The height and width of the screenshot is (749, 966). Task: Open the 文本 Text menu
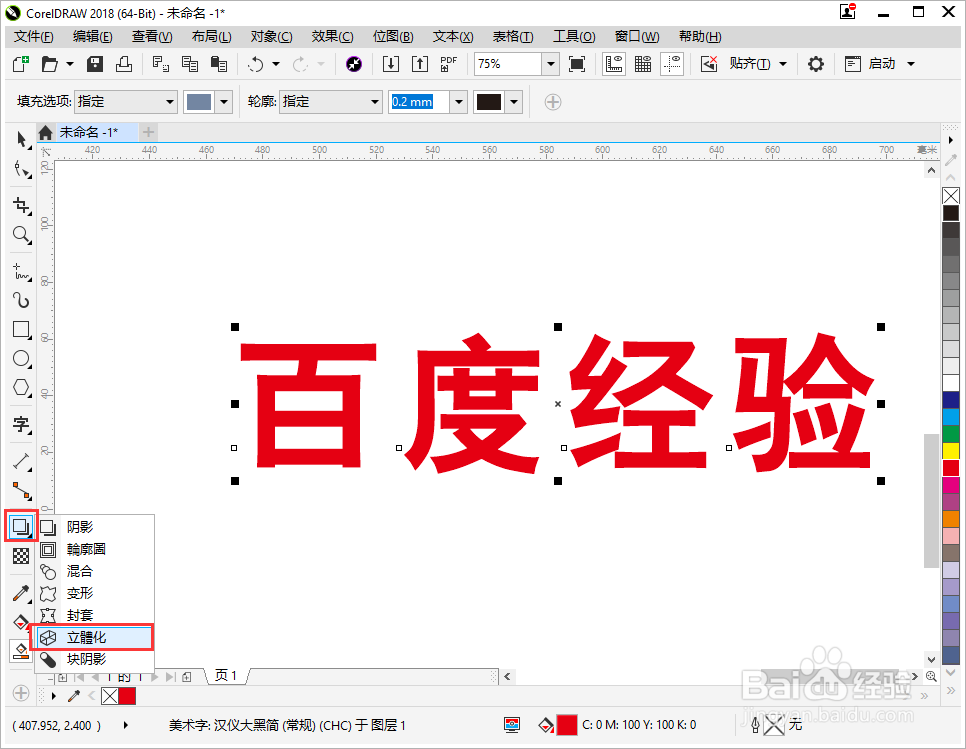(453, 37)
